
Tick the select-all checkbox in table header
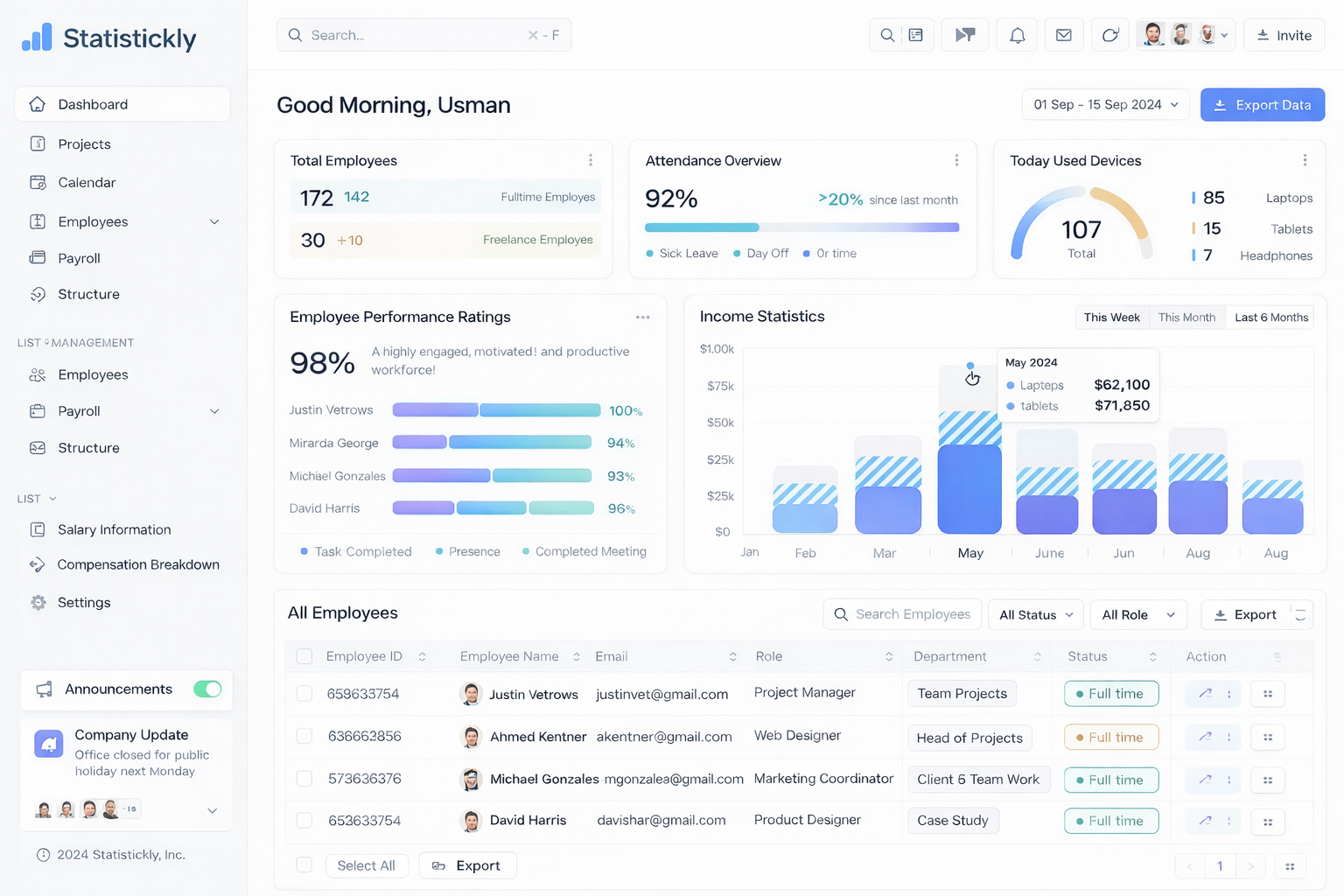coord(304,655)
